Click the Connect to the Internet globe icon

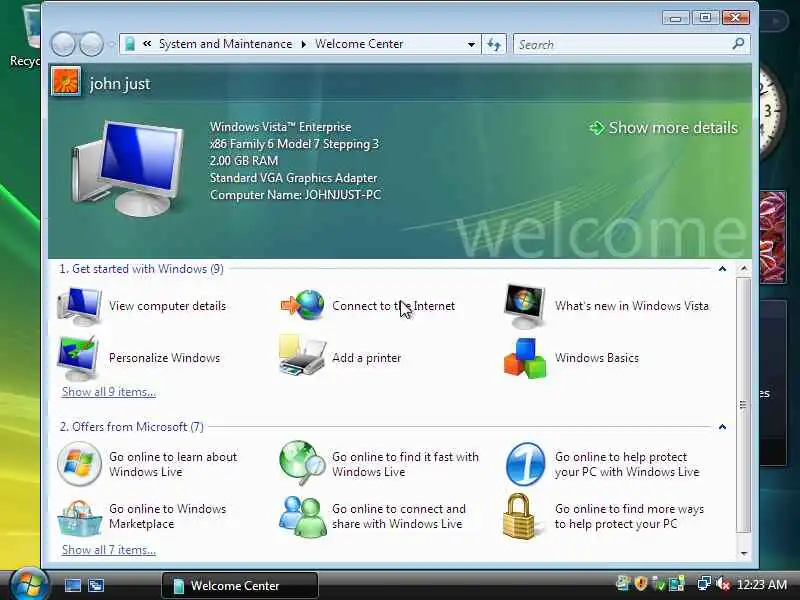click(303, 305)
